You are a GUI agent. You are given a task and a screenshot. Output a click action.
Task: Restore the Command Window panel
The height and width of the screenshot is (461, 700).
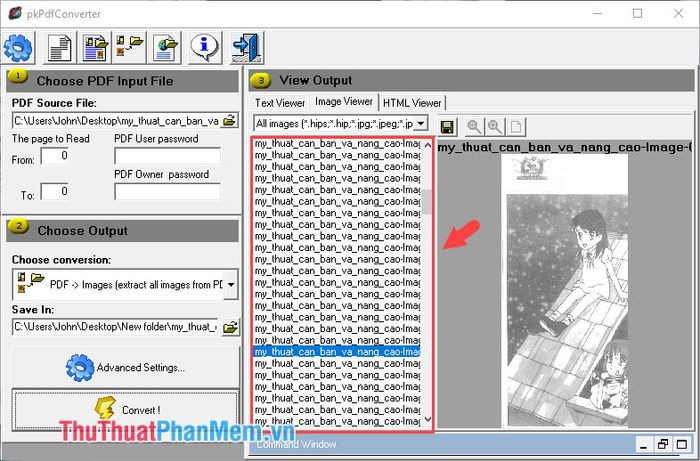(663, 444)
